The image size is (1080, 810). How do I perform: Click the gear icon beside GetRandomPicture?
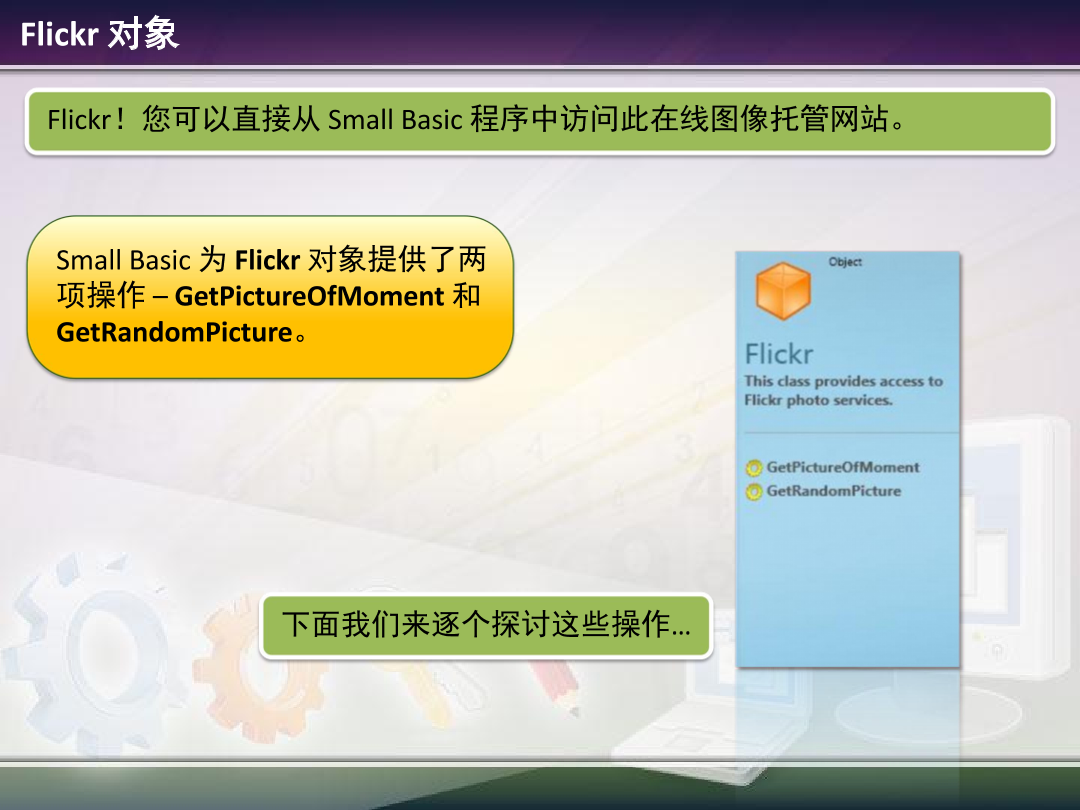click(755, 491)
